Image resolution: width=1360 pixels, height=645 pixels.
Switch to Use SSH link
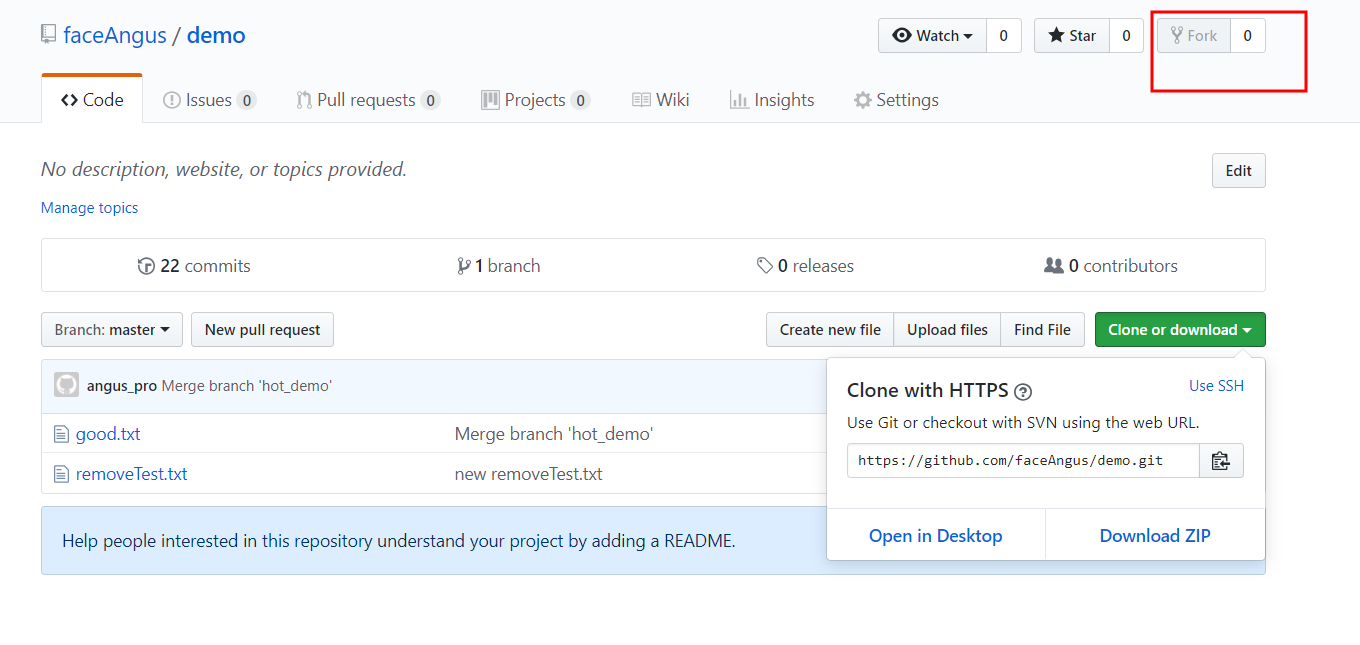[x=1216, y=386]
